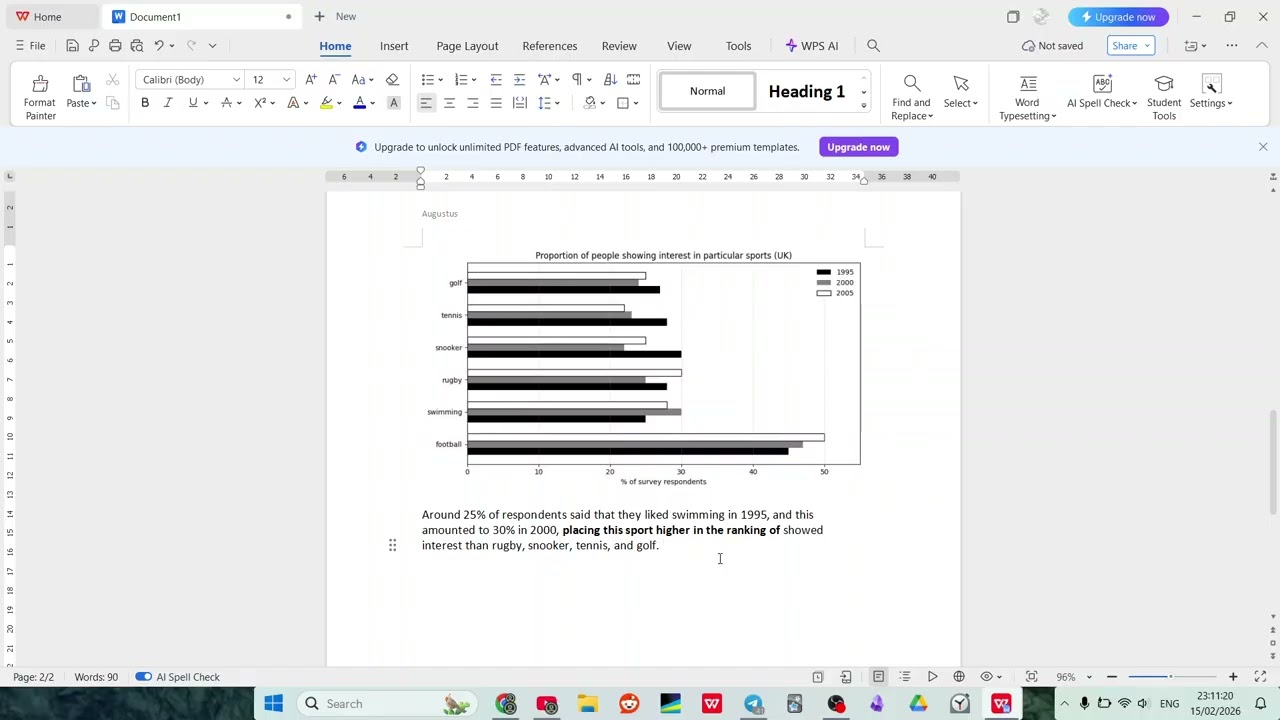
Task: Open Student Tools
Action: pos(1164,97)
